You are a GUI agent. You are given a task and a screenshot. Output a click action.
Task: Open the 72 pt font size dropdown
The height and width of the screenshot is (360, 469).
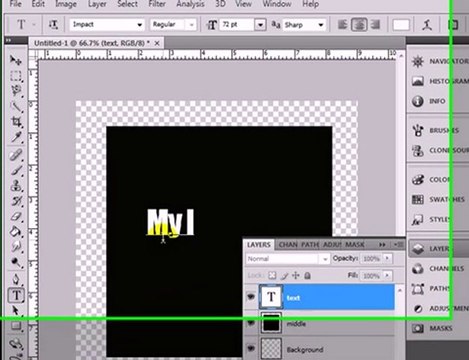(x=260, y=25)
